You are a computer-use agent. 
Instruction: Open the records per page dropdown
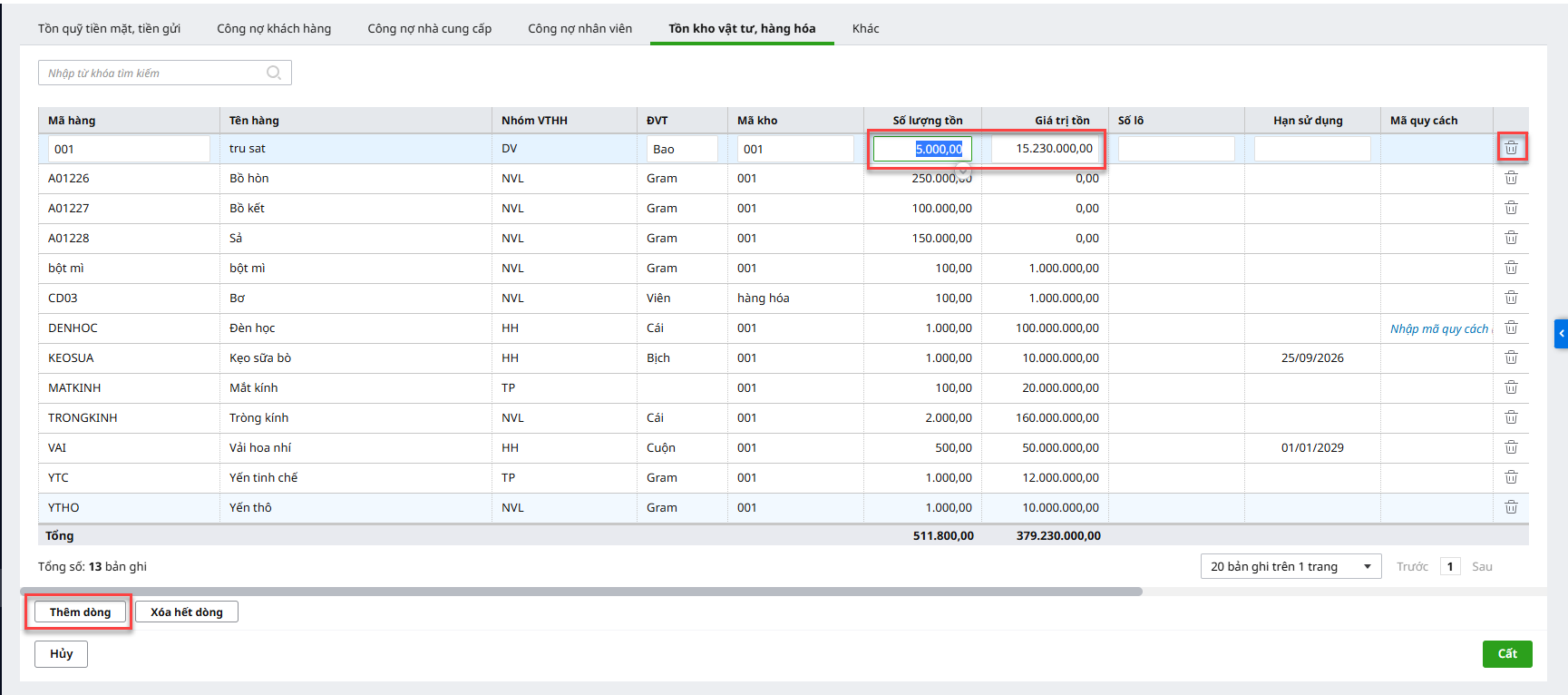1290,566
